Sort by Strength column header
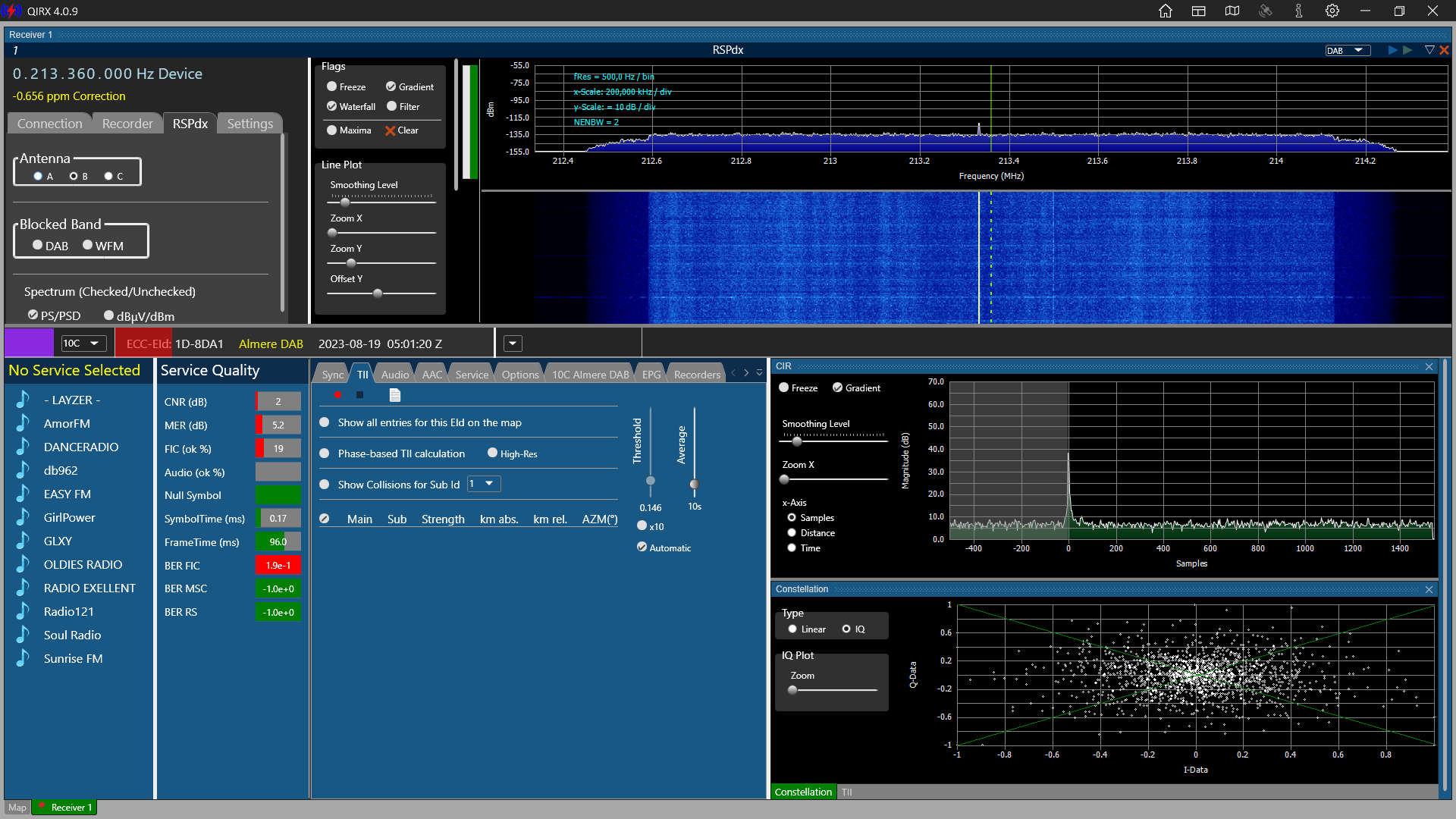 [x=443, y=519]
